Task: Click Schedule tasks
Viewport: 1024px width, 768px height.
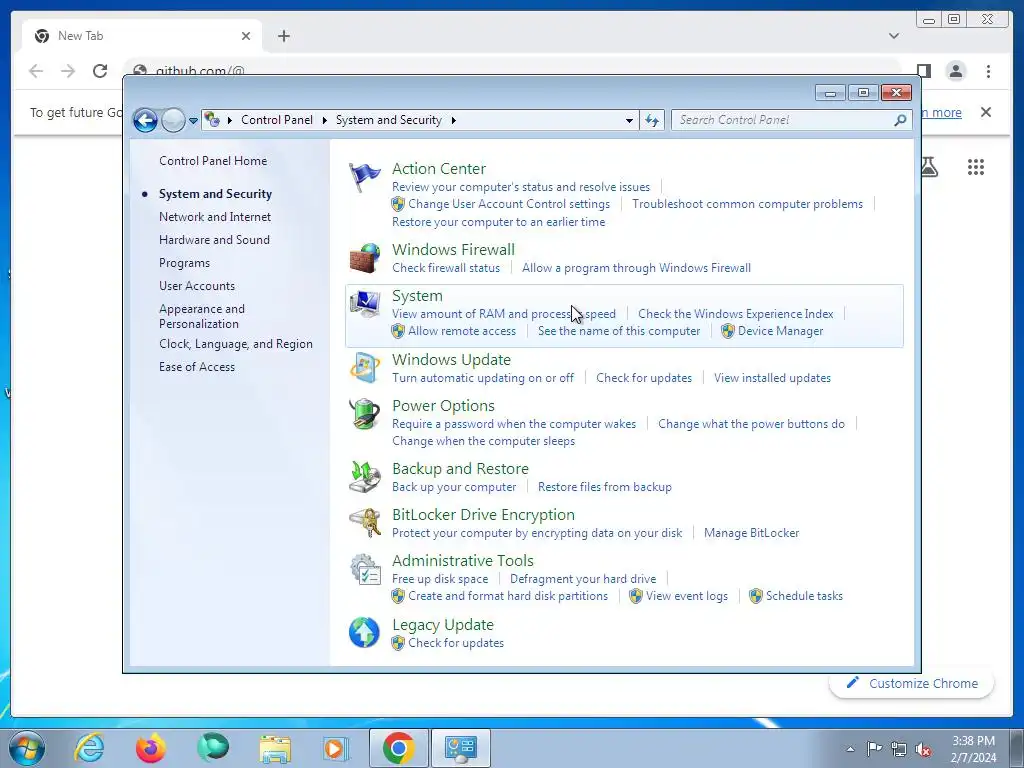Action: (804, 596)
